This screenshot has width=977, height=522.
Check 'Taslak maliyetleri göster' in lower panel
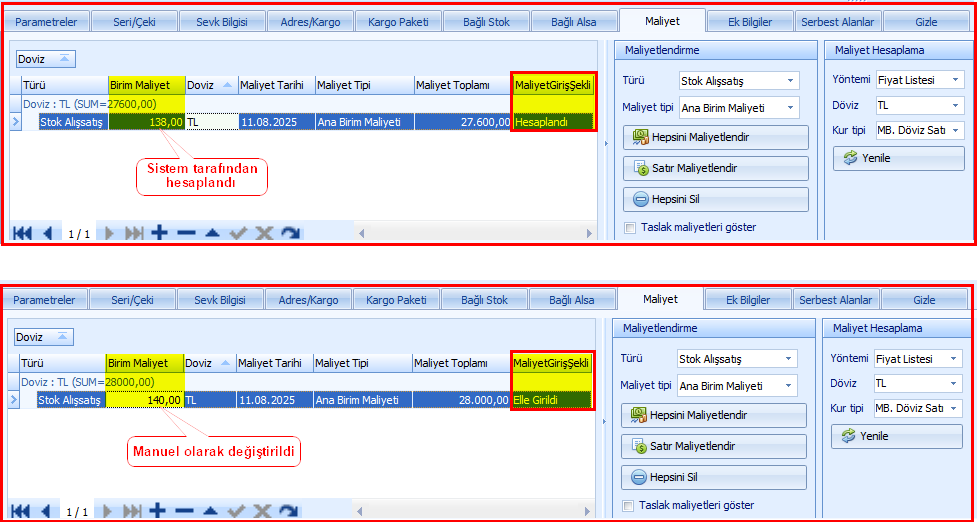tap(629, 505)
